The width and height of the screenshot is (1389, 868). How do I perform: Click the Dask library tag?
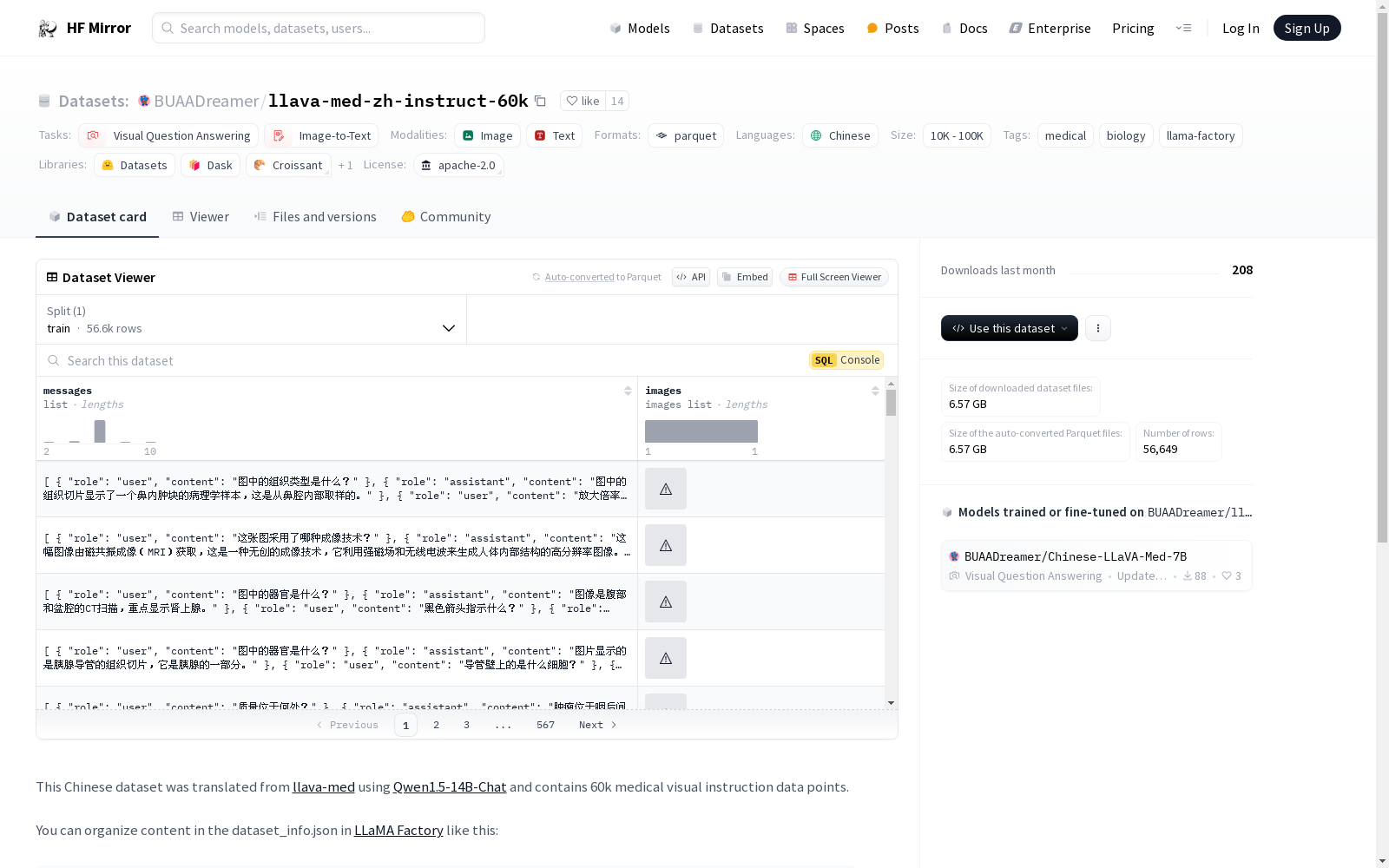pos(211,165)
